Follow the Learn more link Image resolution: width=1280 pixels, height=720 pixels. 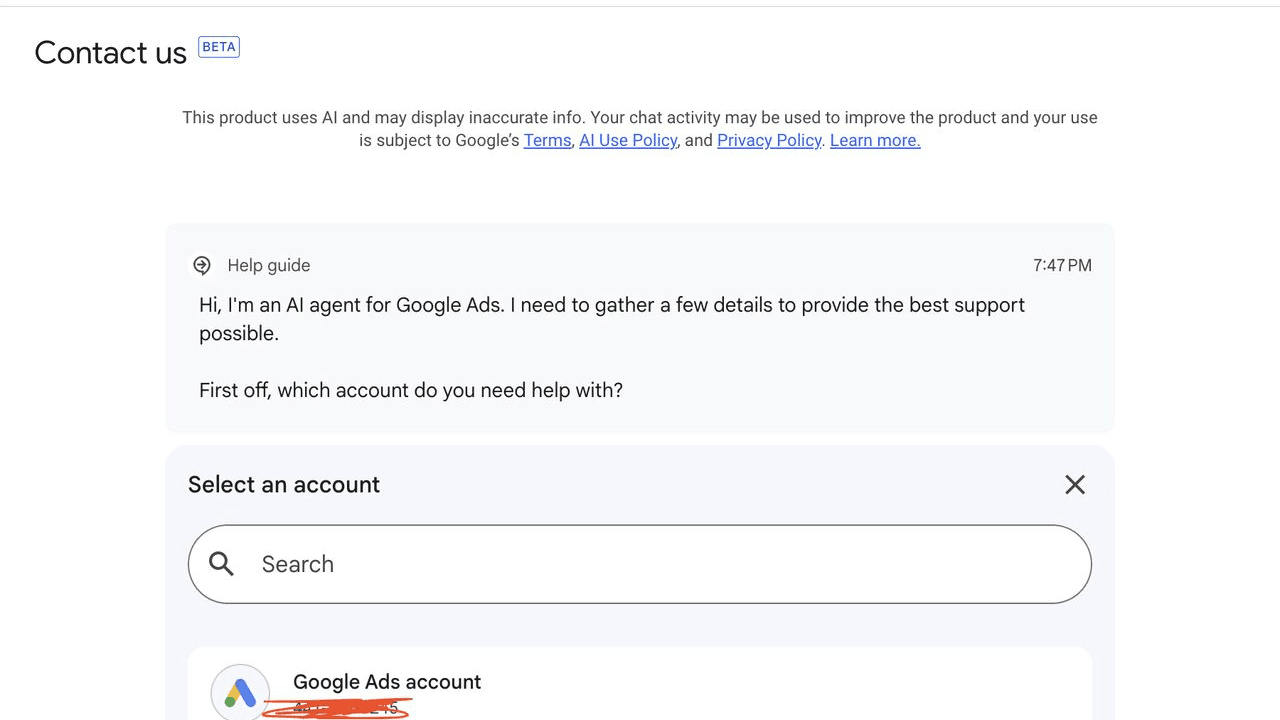click(875, 140)
